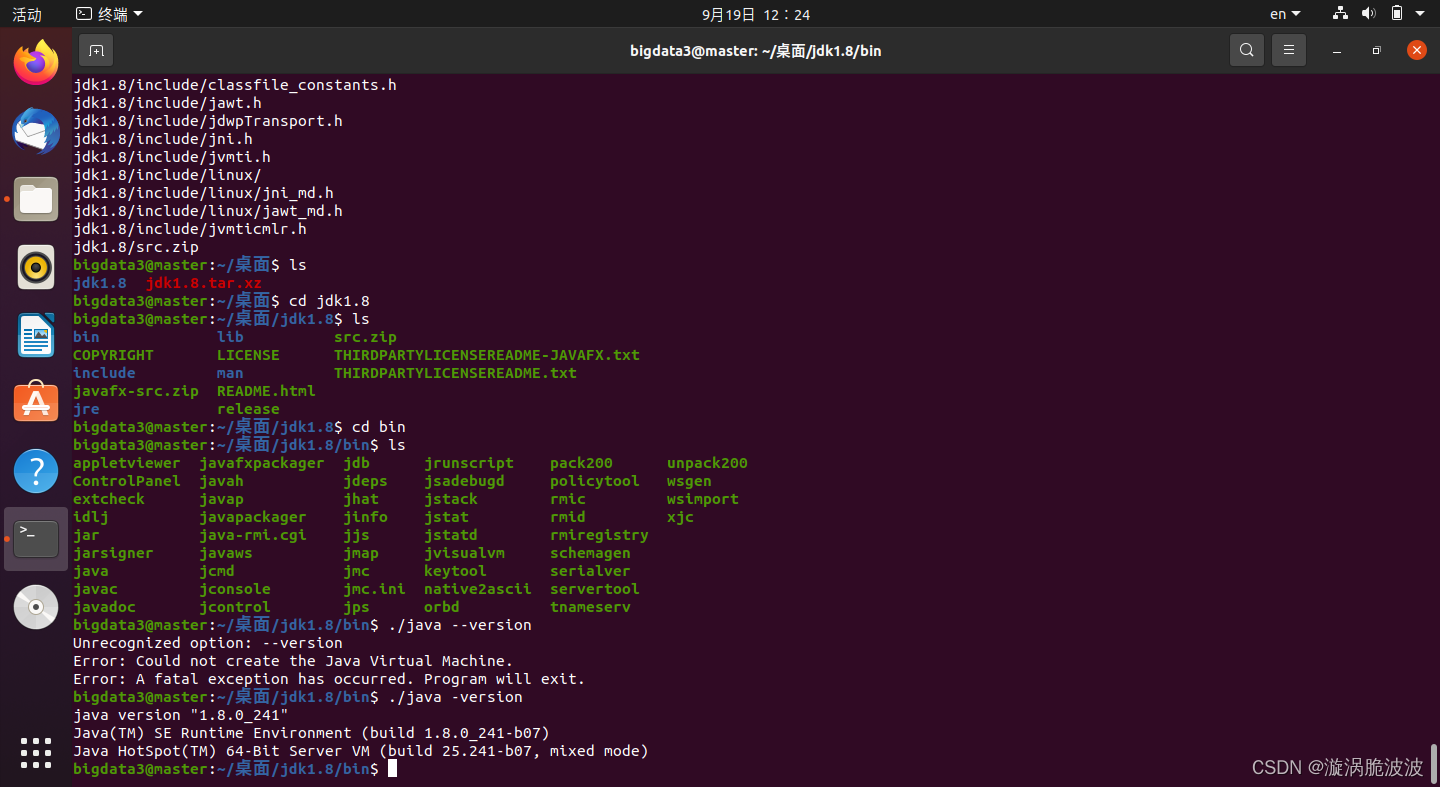Search in the terminal window

[1246, 50]
